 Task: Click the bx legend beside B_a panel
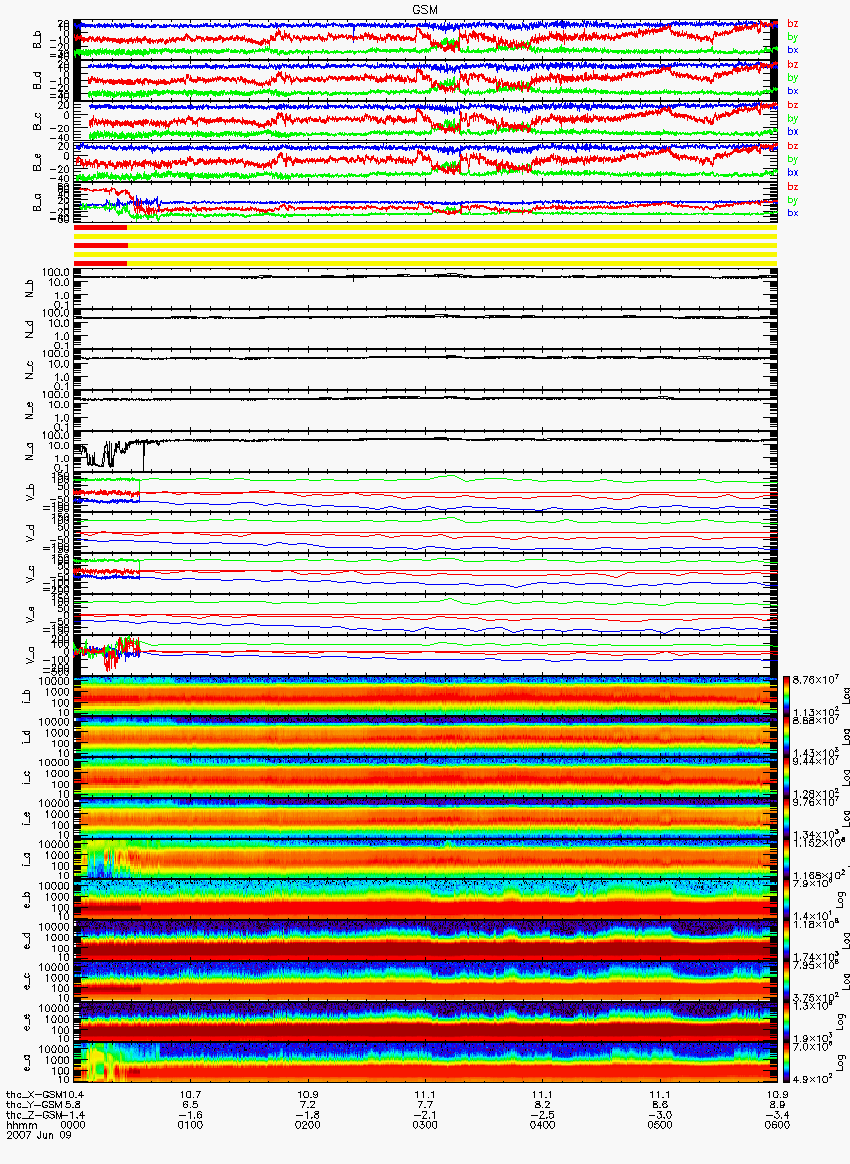(793, 213)
